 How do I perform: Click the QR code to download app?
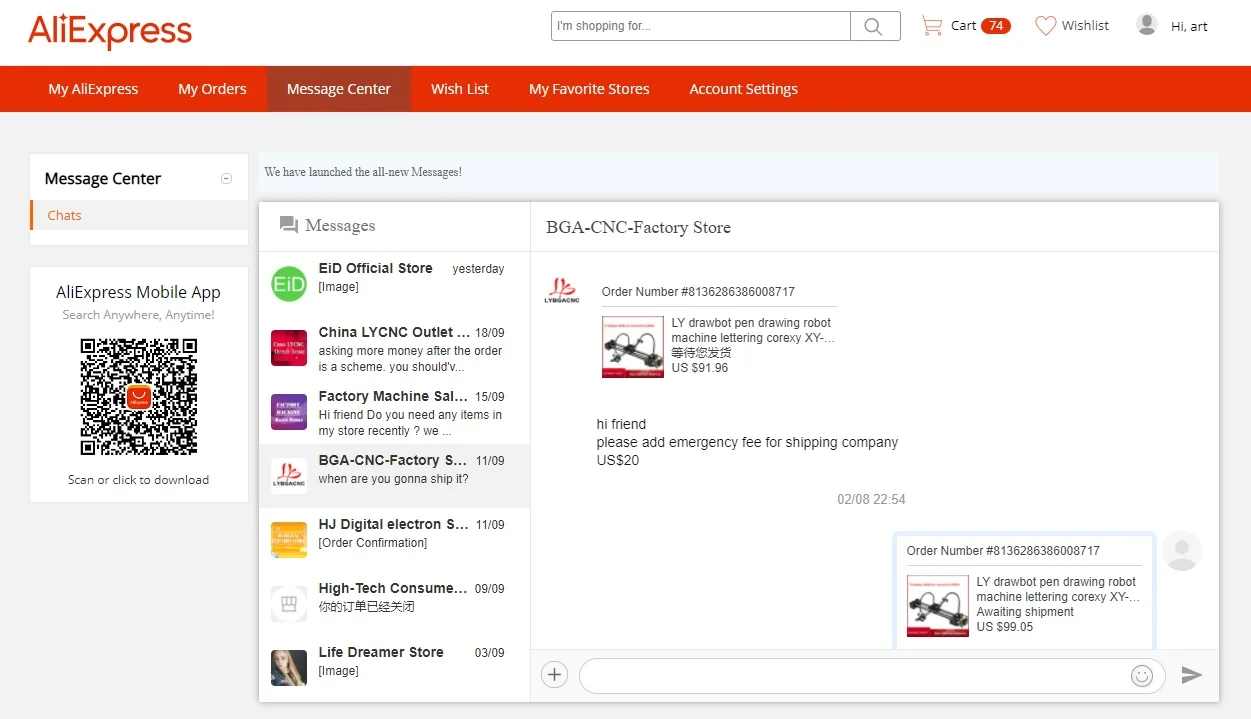[x=139, y=397]
